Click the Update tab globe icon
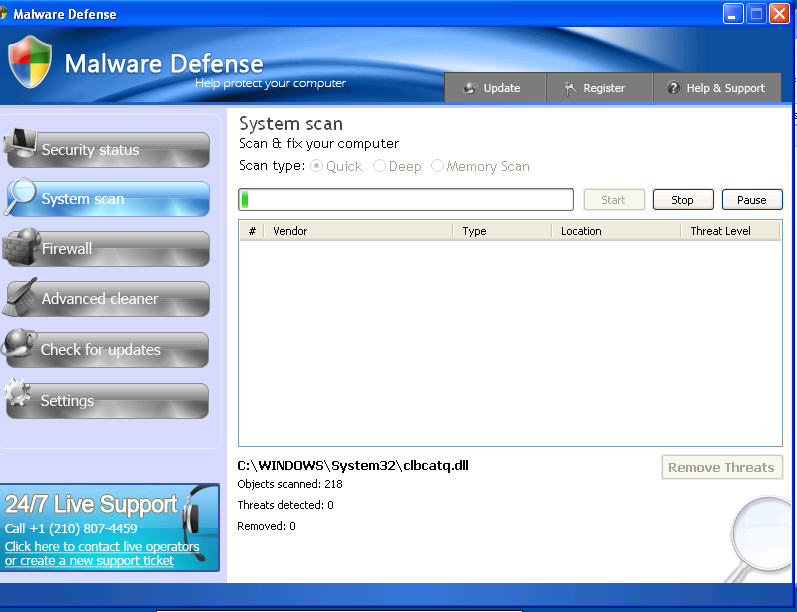 pos(470,88)
